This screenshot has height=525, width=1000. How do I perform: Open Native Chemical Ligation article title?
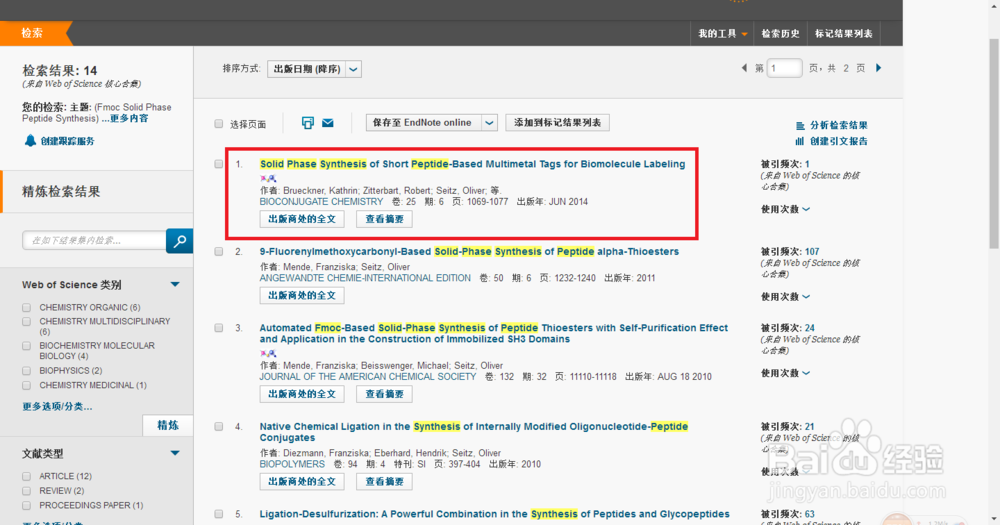click(474, 432)
